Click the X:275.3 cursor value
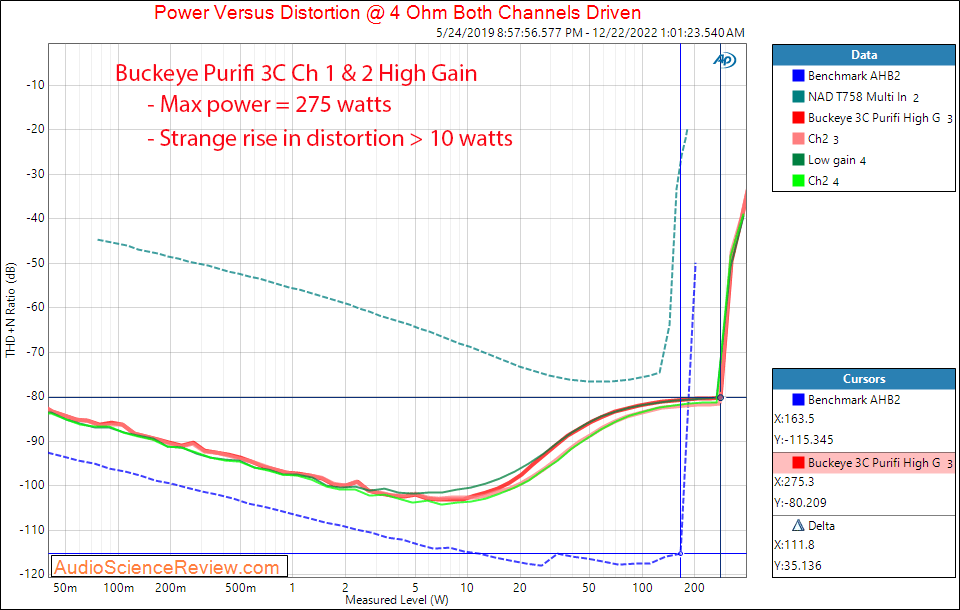The width and height of the screenshot is (960, 610). 794,482
